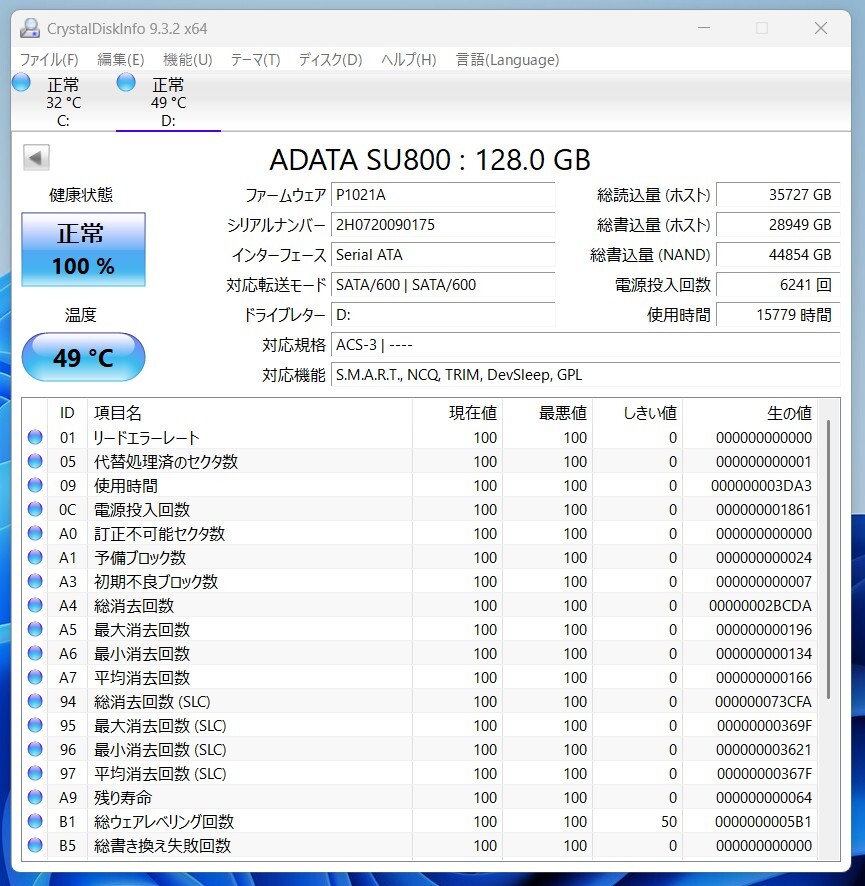Click the previous disk arrow button

36,158
